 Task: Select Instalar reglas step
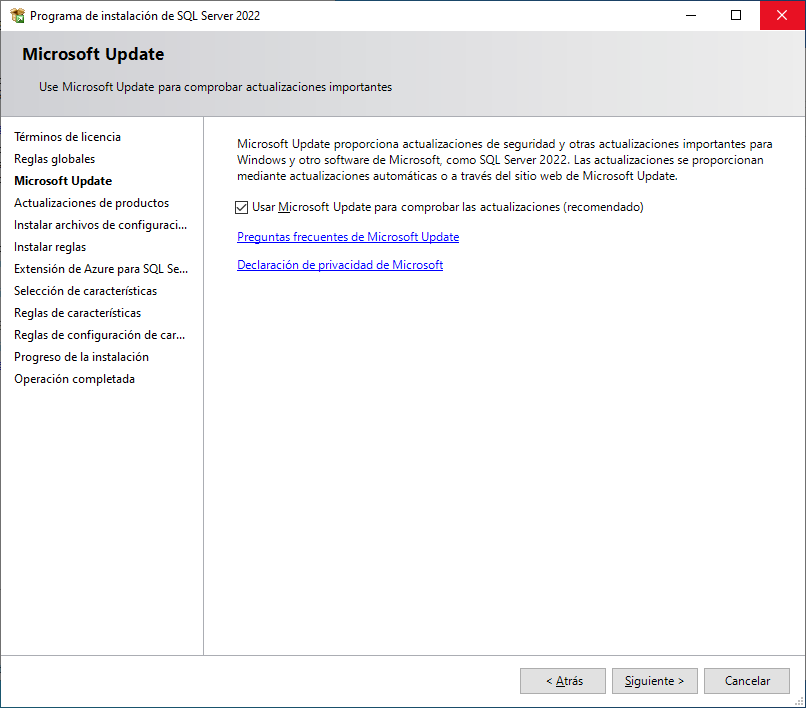pyautogui.click(x=50, y=247)
